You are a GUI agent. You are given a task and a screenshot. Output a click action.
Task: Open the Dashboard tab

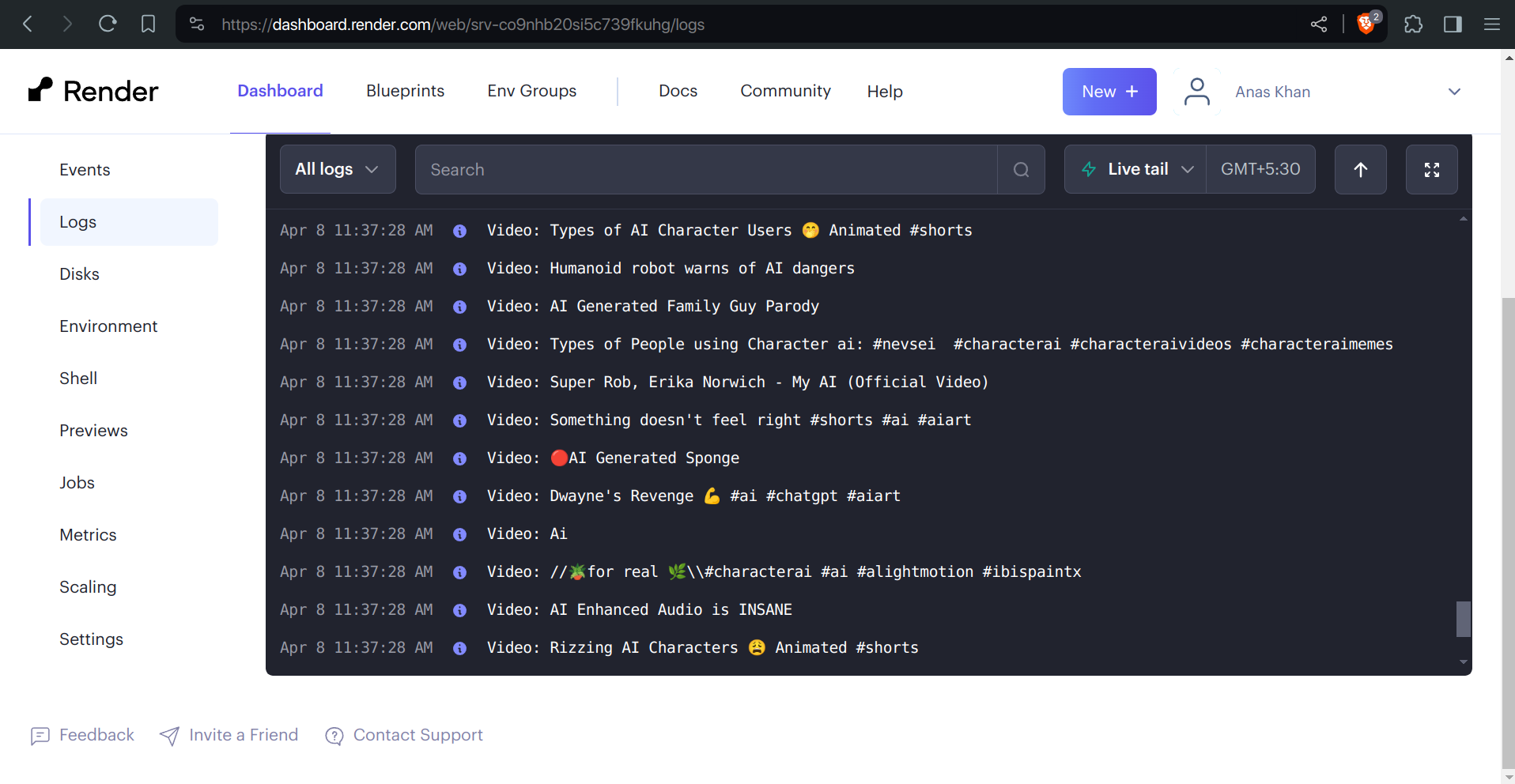(280, 91)
